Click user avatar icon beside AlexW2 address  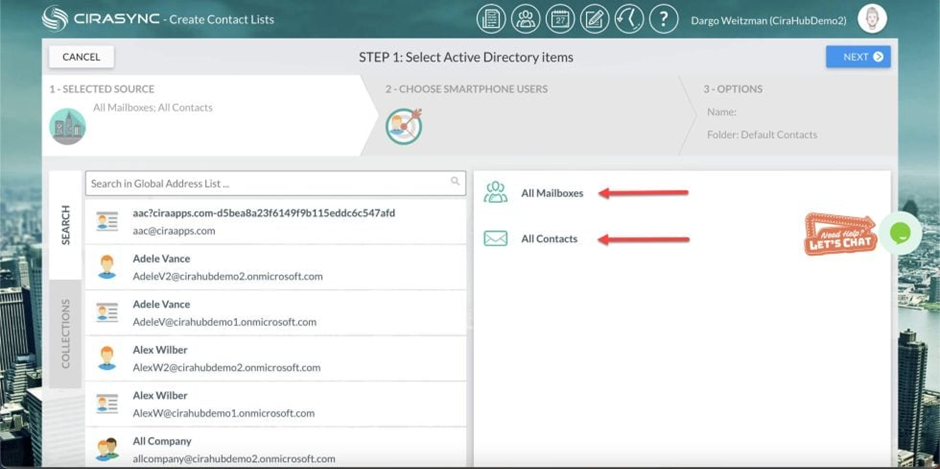coord(107,358)
